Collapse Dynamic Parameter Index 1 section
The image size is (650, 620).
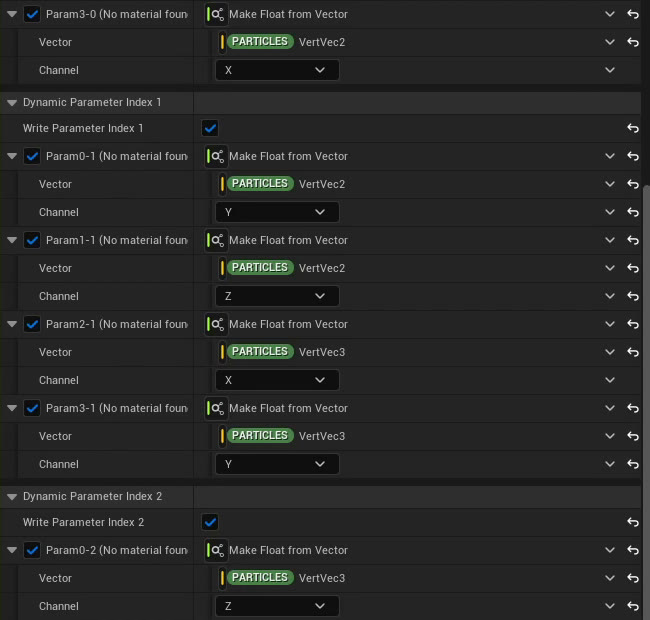click(12, 102)
